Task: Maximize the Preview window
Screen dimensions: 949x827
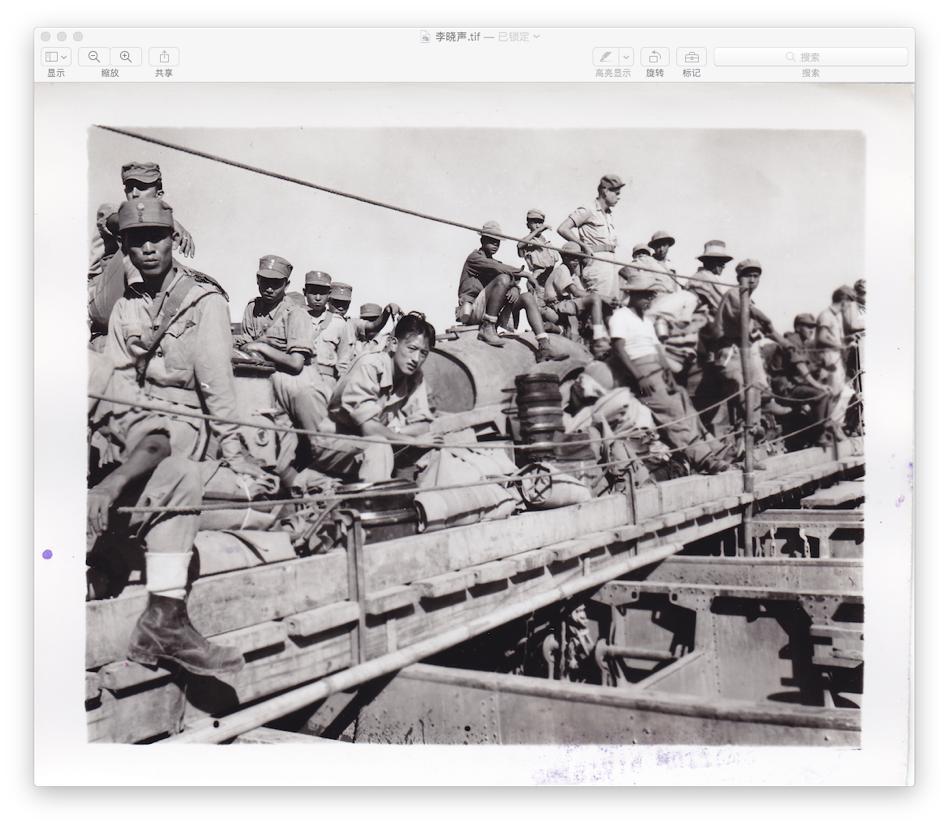Action: 78,37
